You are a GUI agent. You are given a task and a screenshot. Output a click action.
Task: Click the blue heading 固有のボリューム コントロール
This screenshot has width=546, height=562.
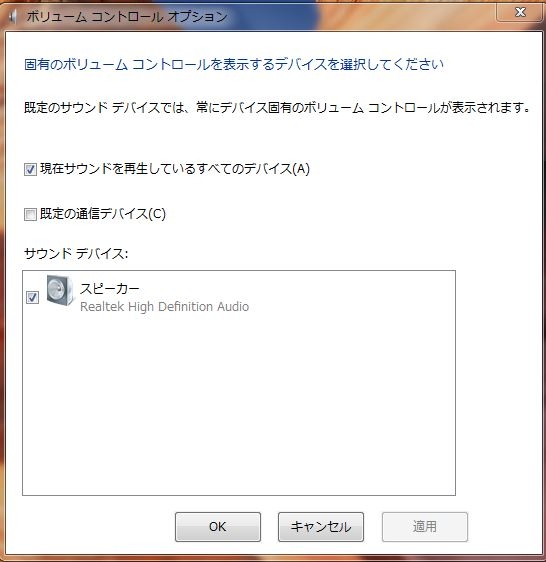pos(234,64)
